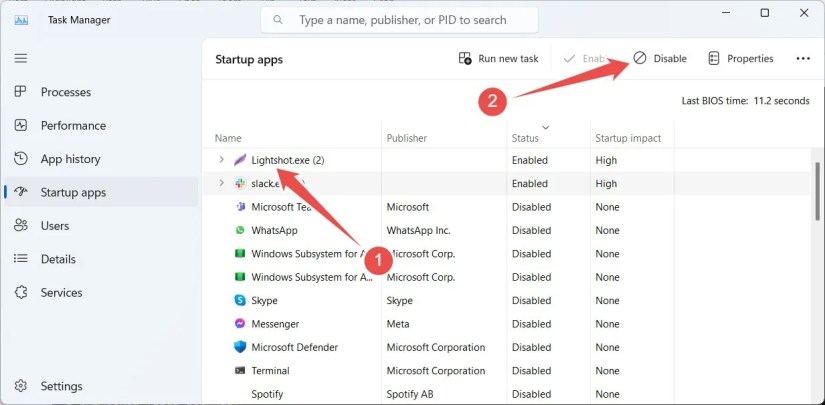Click the Lightshot app icon

click(x=240, y=160)
